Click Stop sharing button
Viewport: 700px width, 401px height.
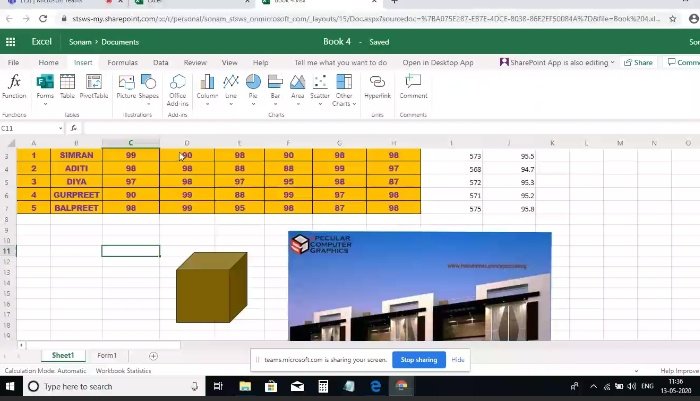click(x=419, y=359)
